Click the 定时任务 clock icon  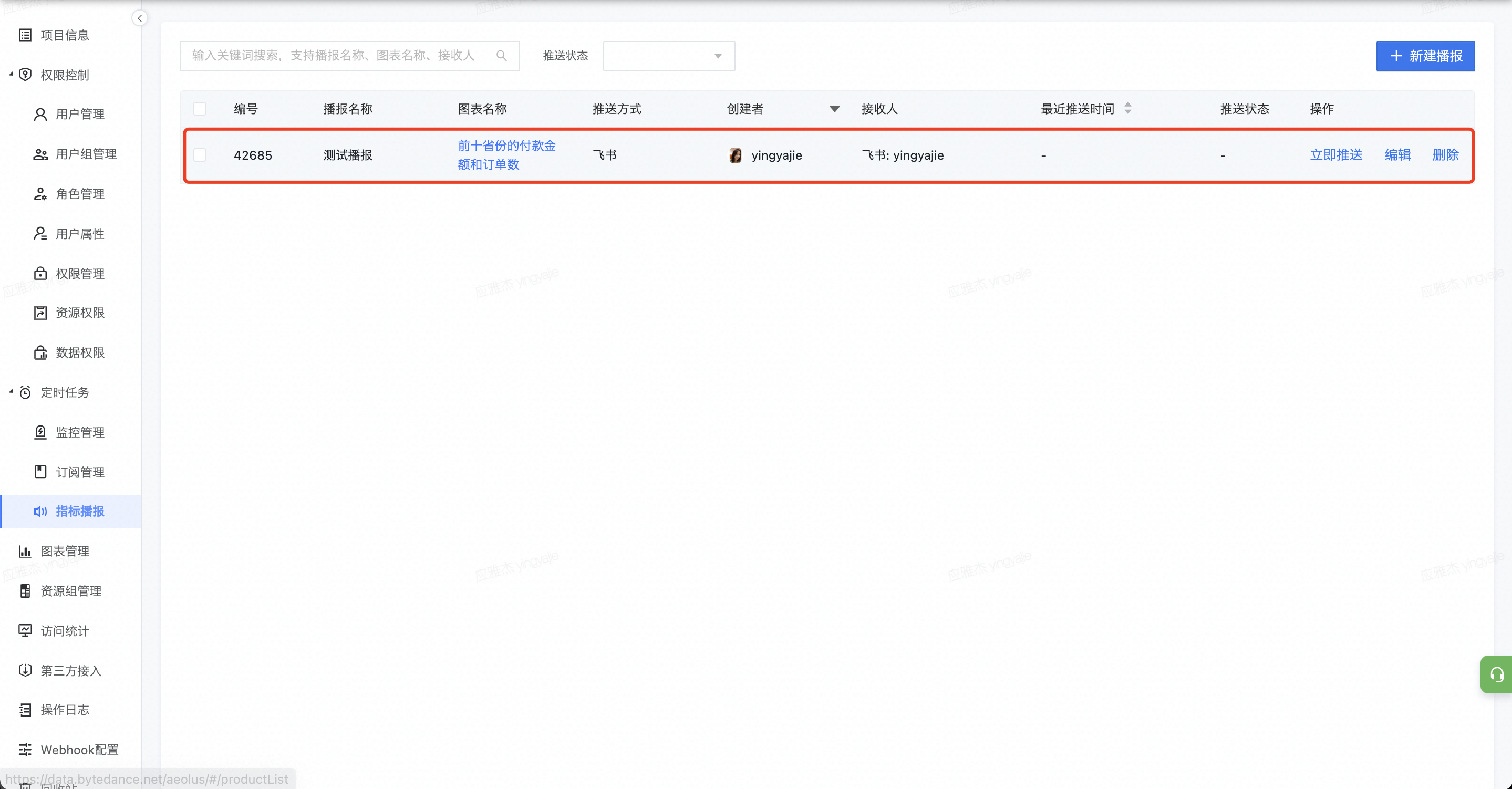[x=25, y=392]
